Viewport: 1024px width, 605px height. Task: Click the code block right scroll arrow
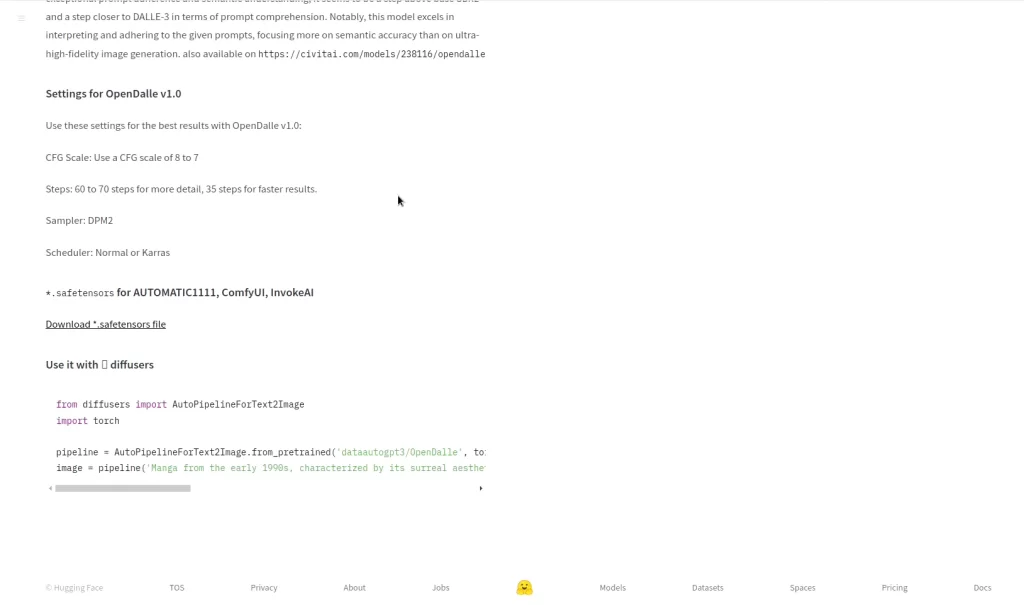click(481, 489)
